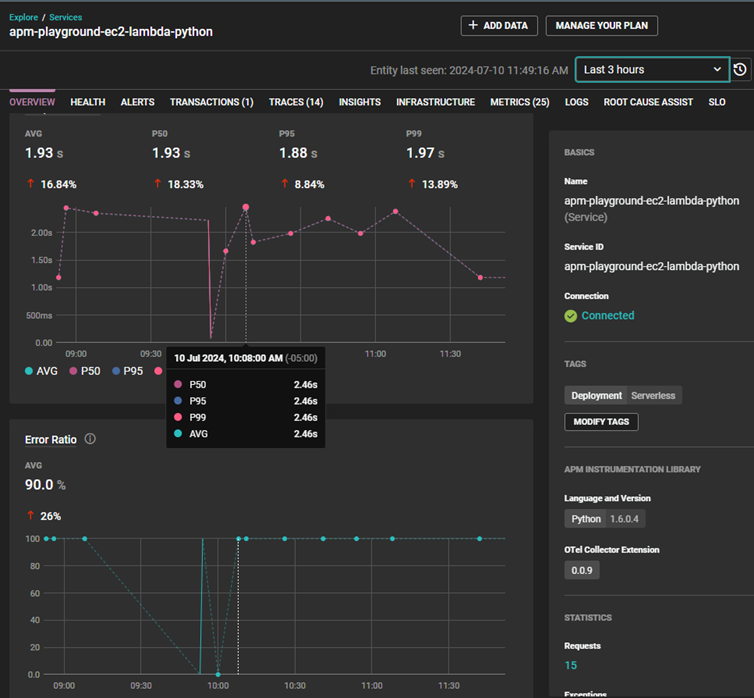Switch to the HEALTH tab
Image resolution: width=754 pixels, height=698 pixels.
88,102
